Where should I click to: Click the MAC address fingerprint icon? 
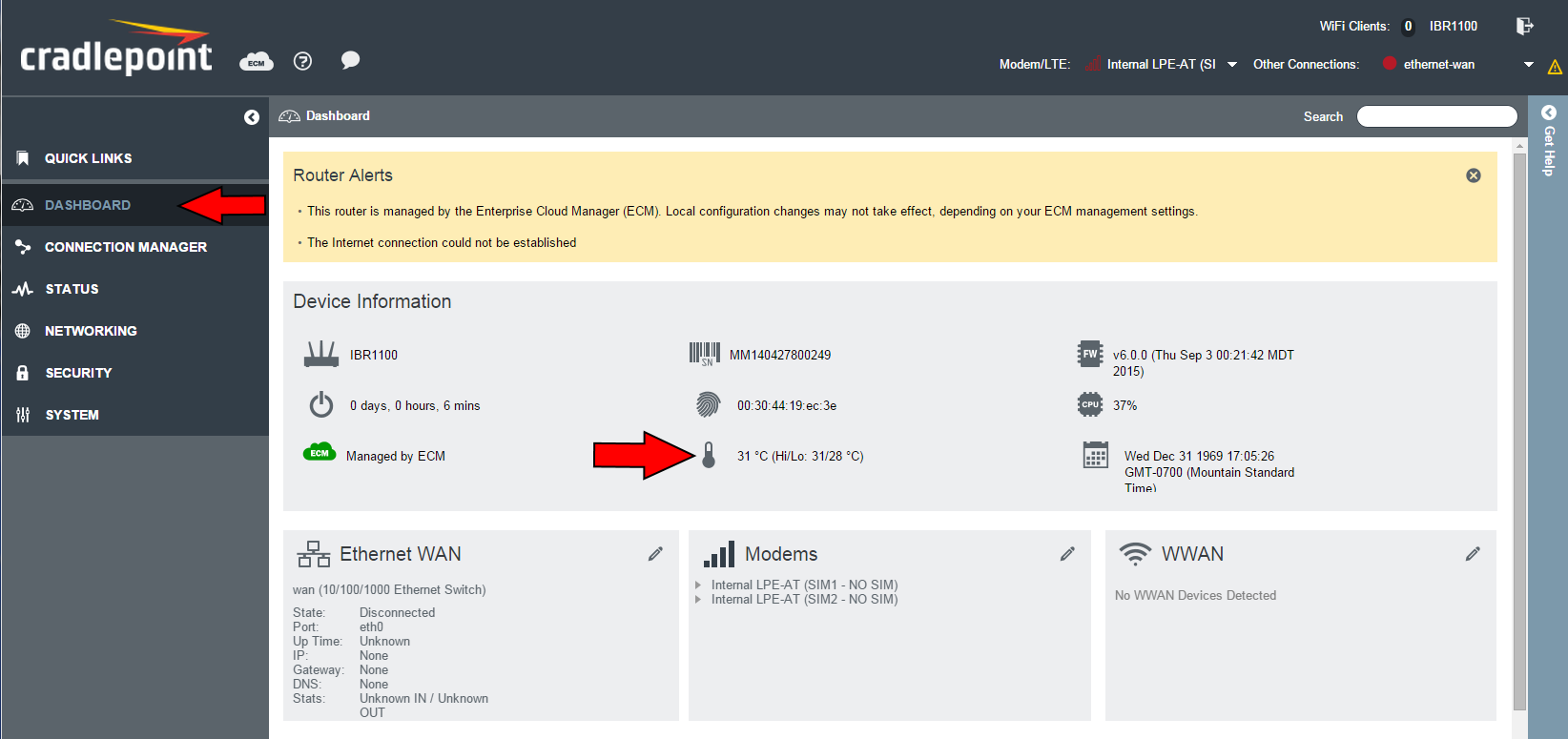point(708,404)
